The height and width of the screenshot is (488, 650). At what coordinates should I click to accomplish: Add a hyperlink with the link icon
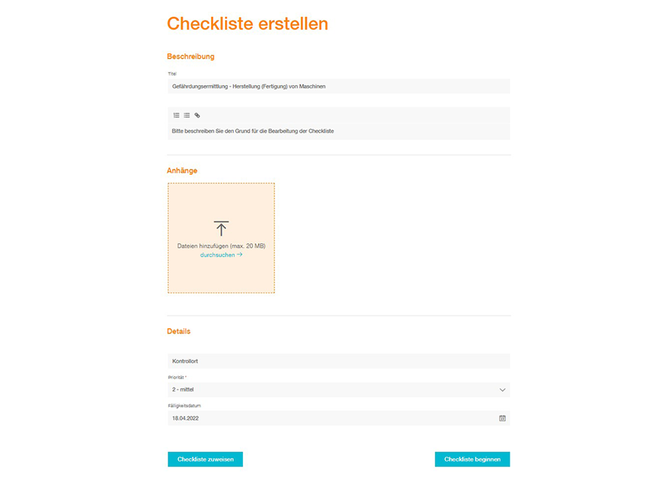[197, 115]
